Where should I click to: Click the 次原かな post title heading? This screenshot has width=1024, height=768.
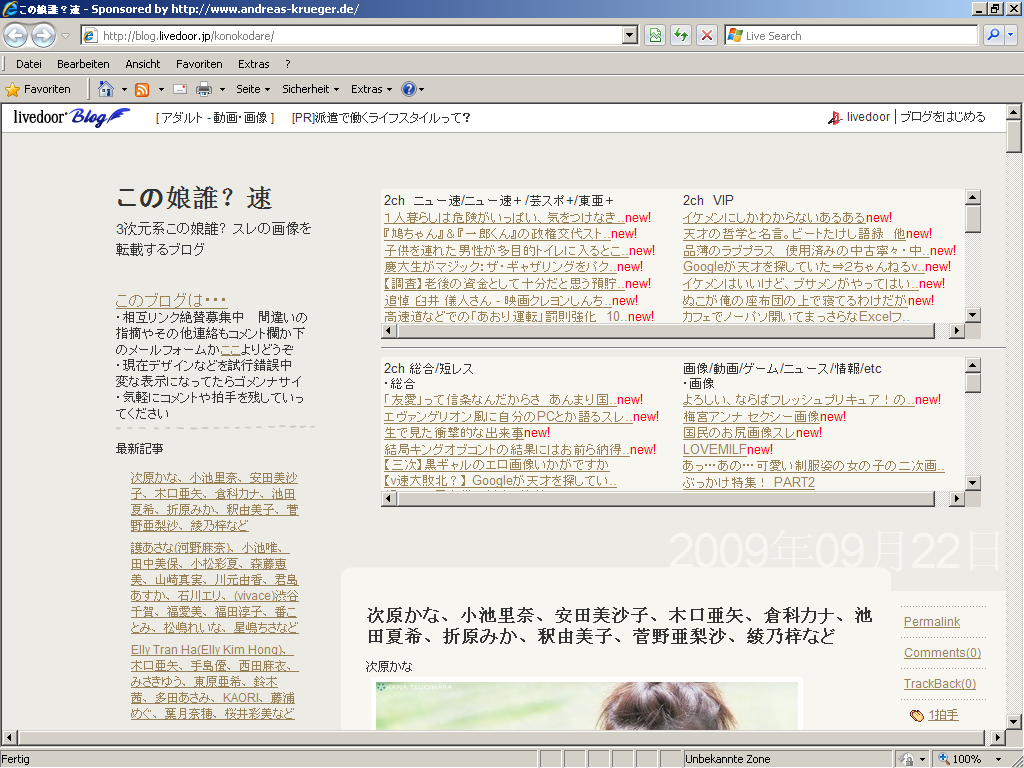coord(619,625)
